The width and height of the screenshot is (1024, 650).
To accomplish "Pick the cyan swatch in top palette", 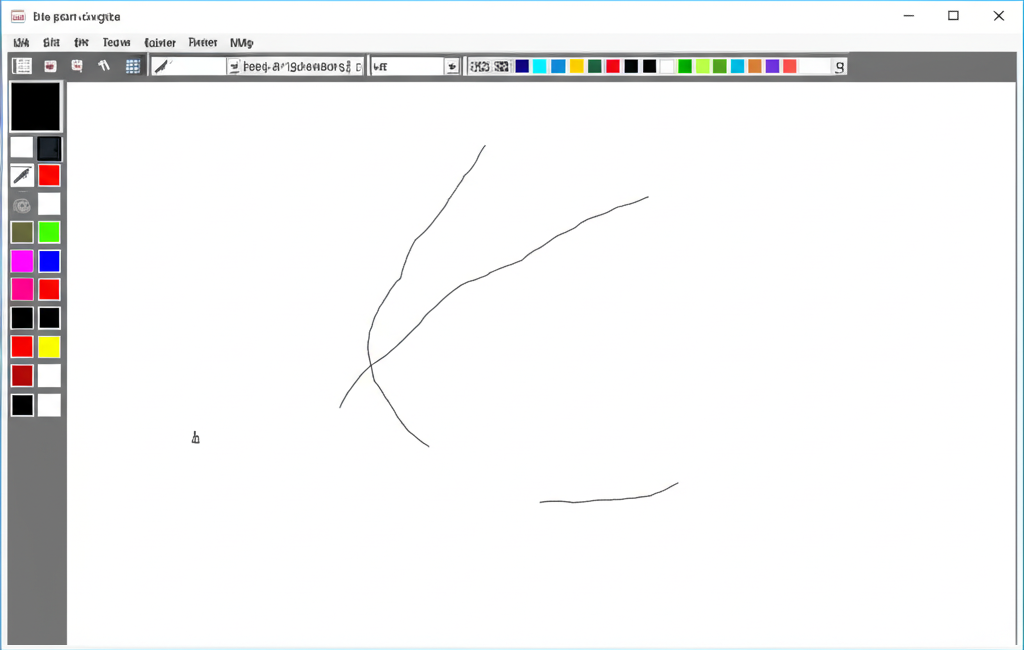I will pyautogui.click(x=539, y=66).
